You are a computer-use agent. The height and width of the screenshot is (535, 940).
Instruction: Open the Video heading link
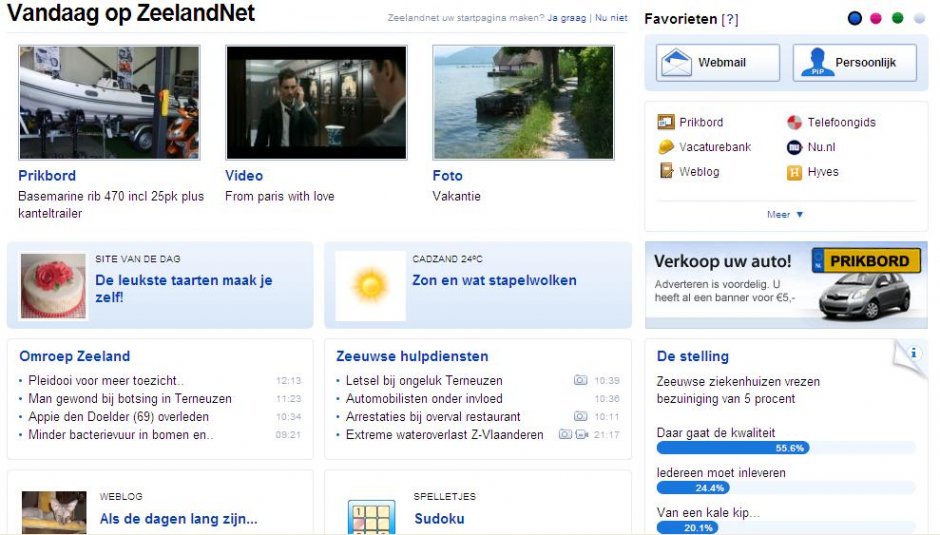click(x=244, y=176)
